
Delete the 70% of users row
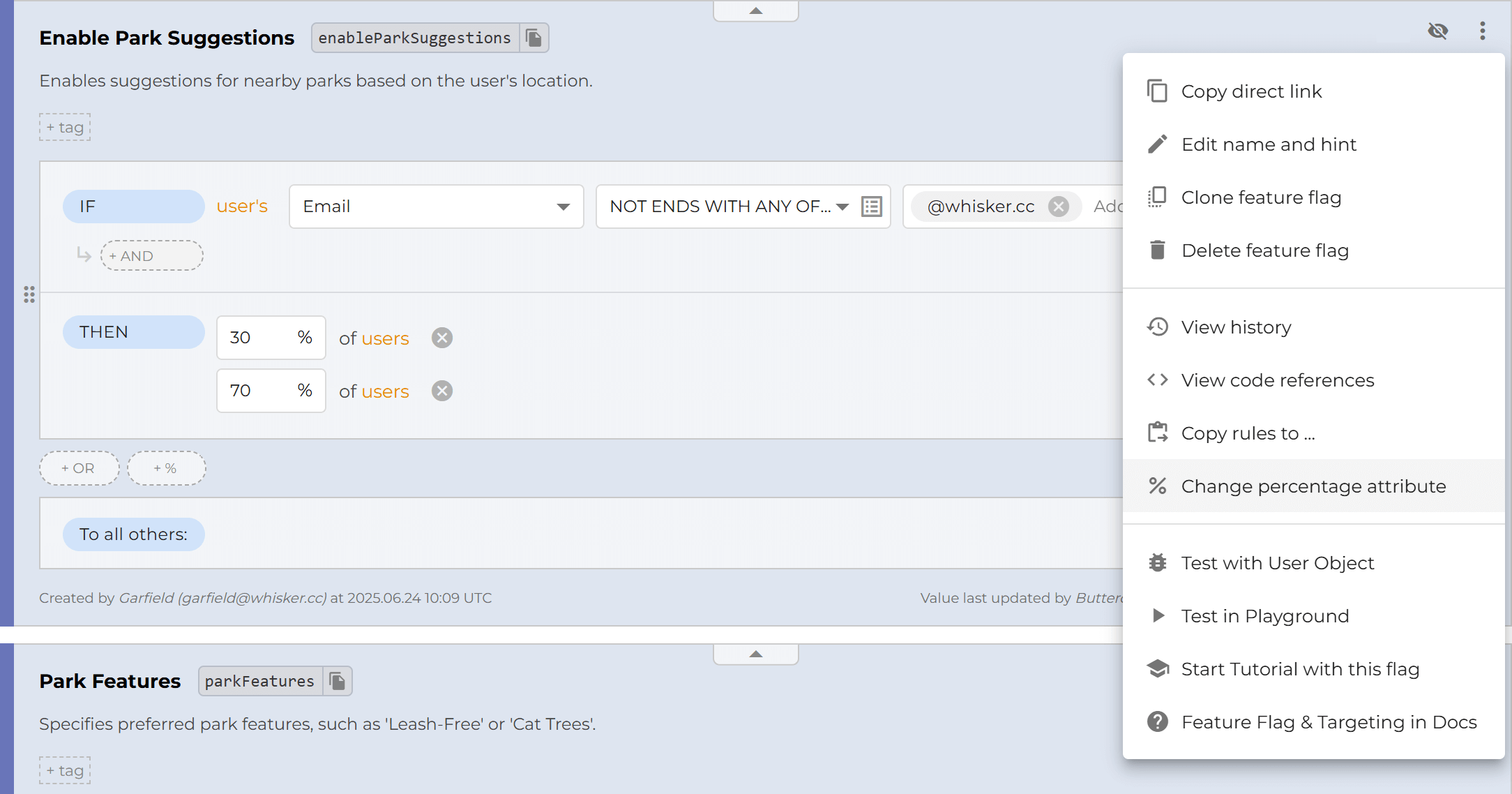pos(442,391)
